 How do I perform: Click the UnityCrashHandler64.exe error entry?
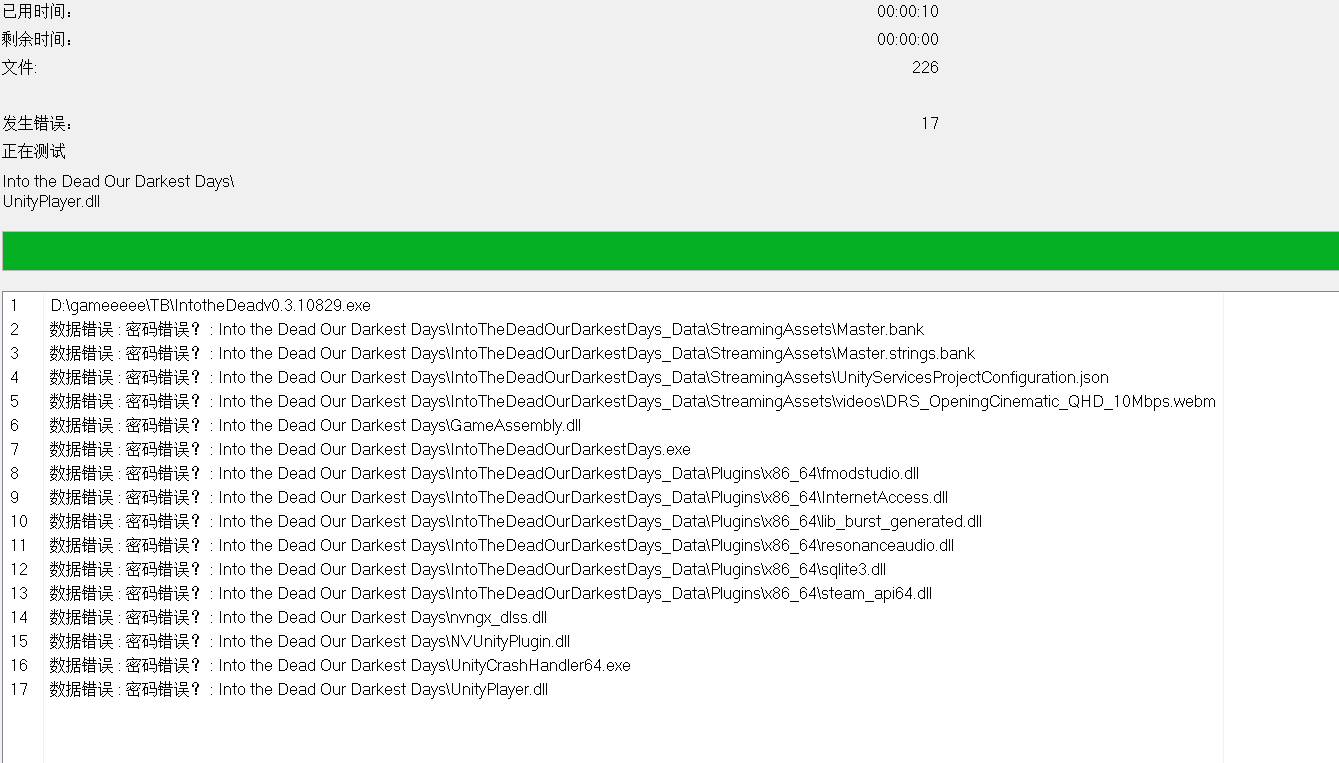340,665
